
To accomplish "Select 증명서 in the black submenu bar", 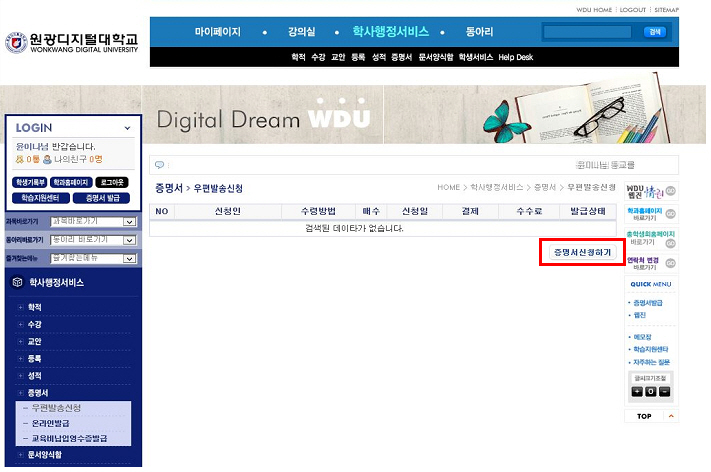I will [x=401, y=57].
